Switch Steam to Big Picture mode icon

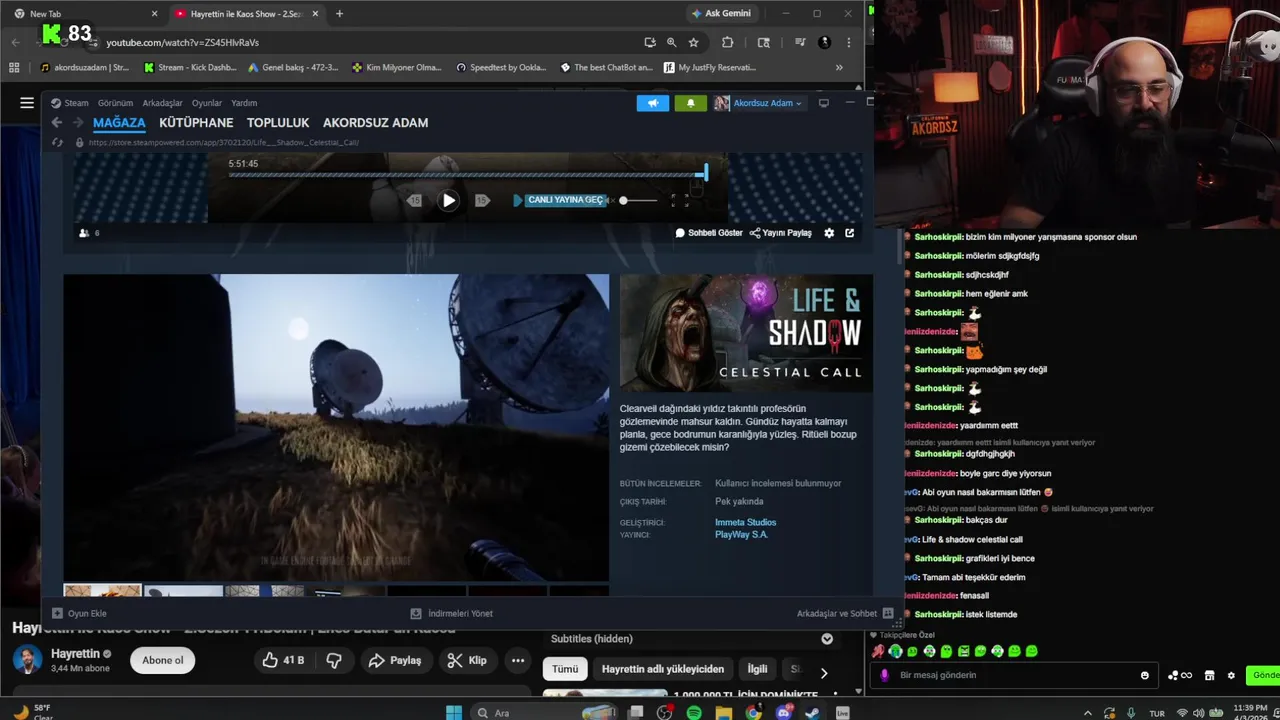pos(824,103)
